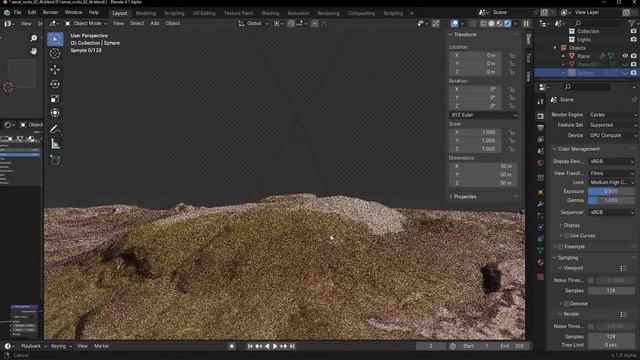Open the Window menu

73,13
